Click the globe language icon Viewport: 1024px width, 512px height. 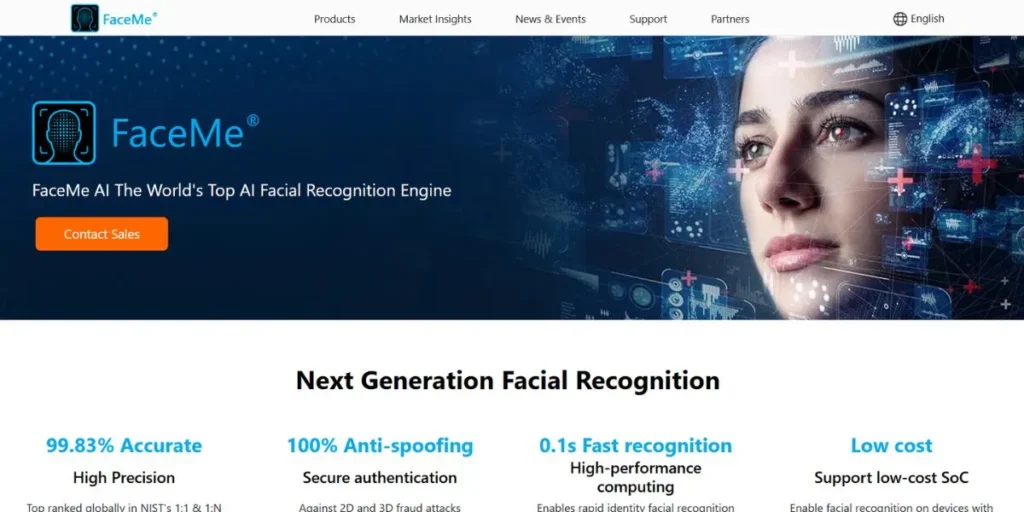pyautogui.click(x=900, y=19)
